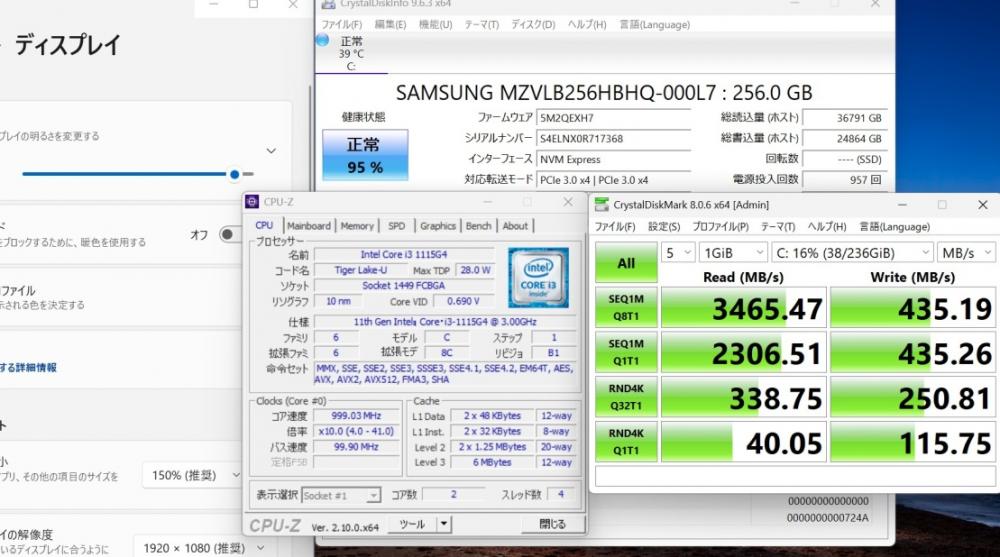Click the serial number field S4ELNX0R717368
Screen dimensions: 1000x557
click(614, 138)
